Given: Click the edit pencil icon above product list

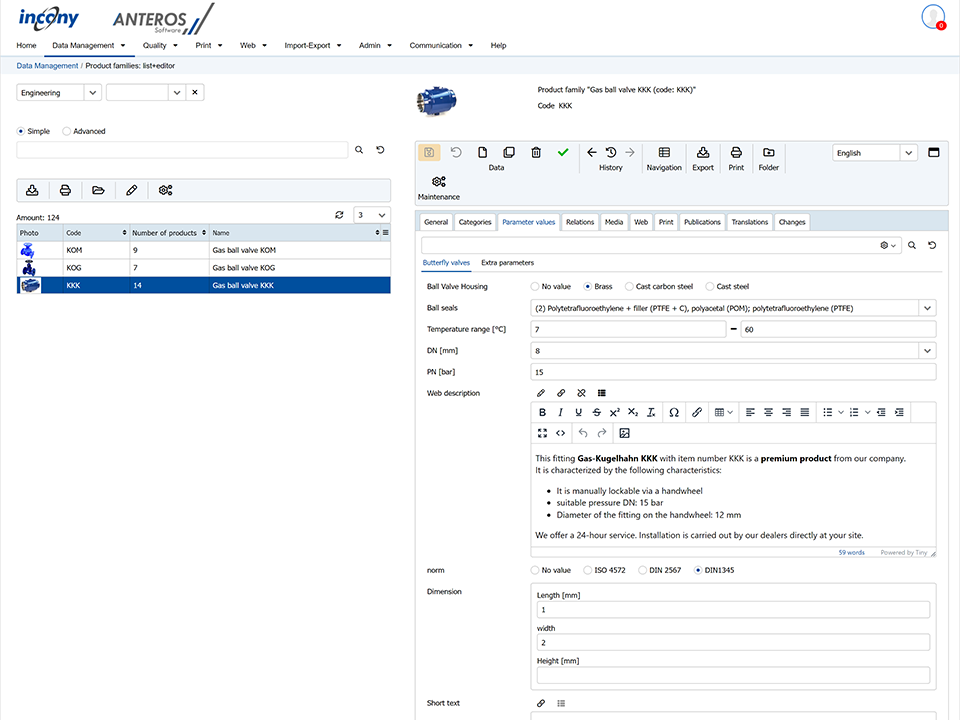Looking at the screenshot, I should coord(131,190).
